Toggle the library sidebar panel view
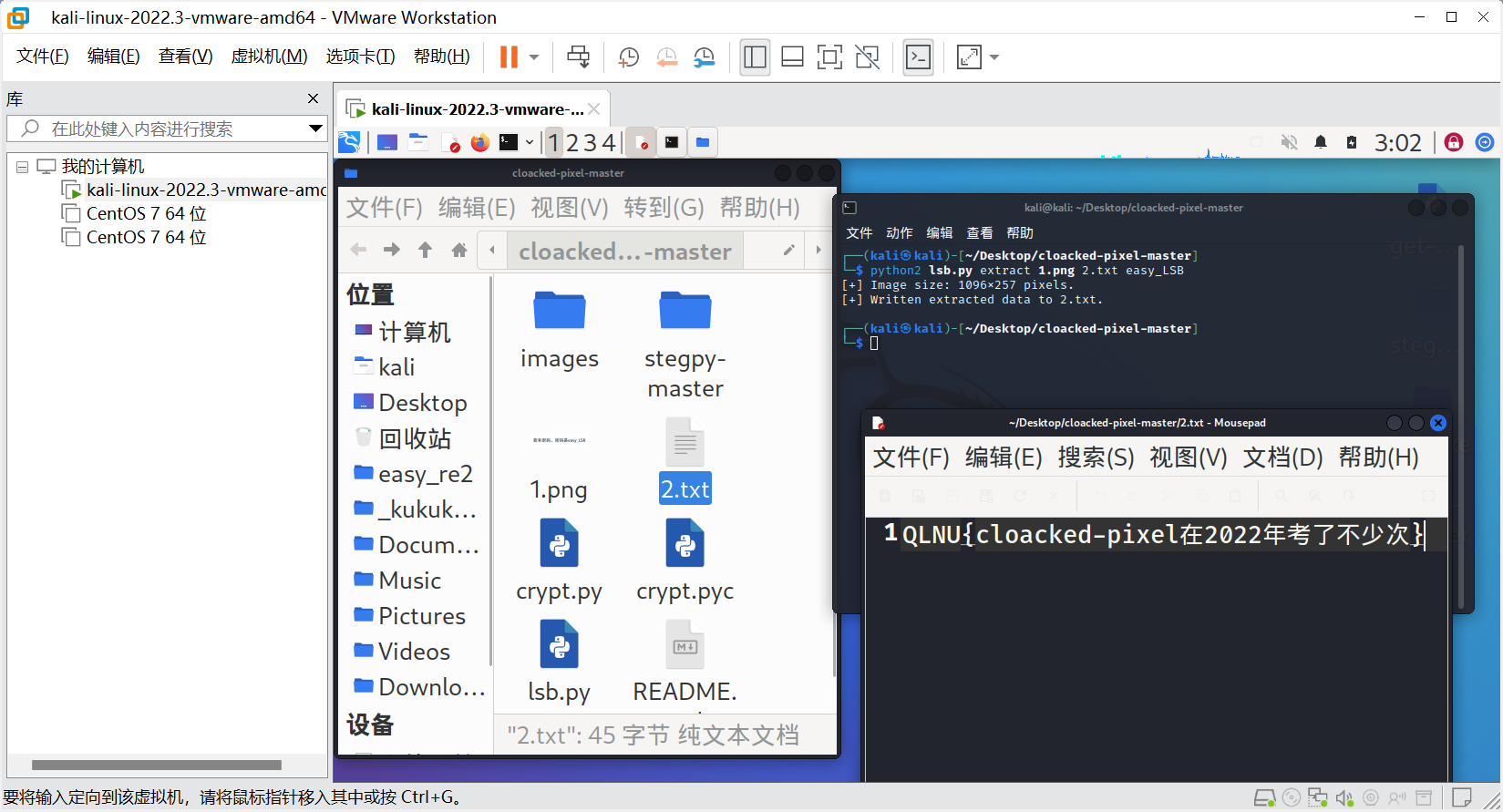This screenshot has height=812, width=1503. 755,57
